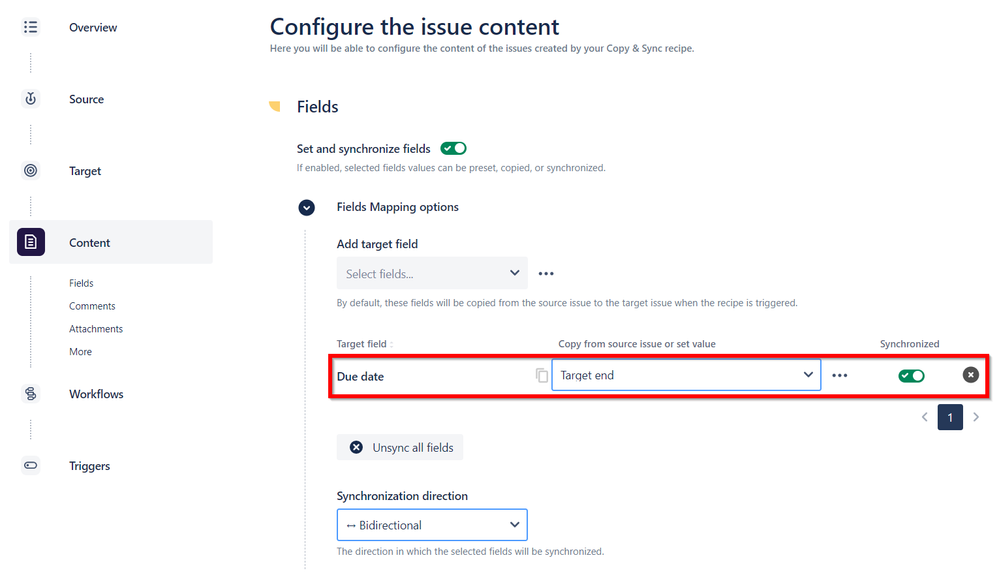
Task: Click the copy icon beside Due date
Action: 542,375
